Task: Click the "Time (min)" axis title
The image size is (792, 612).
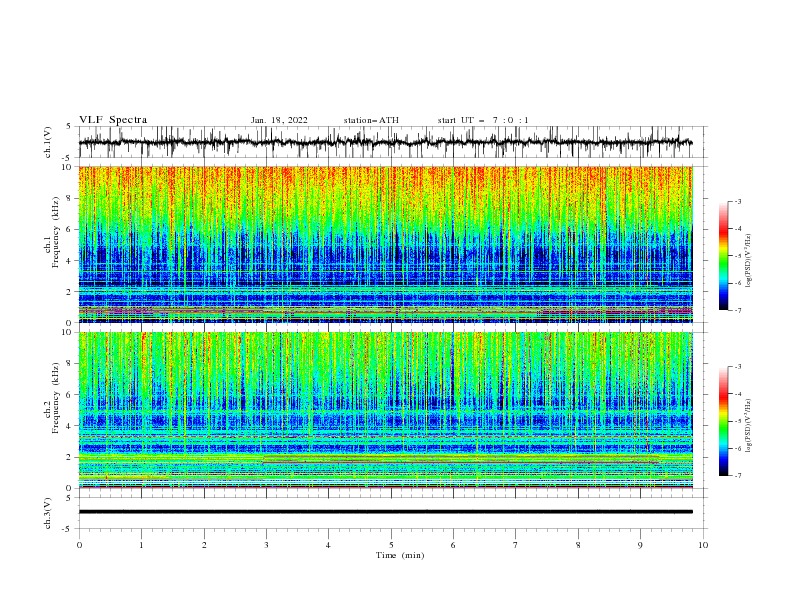Action: [x=400, y=555]
